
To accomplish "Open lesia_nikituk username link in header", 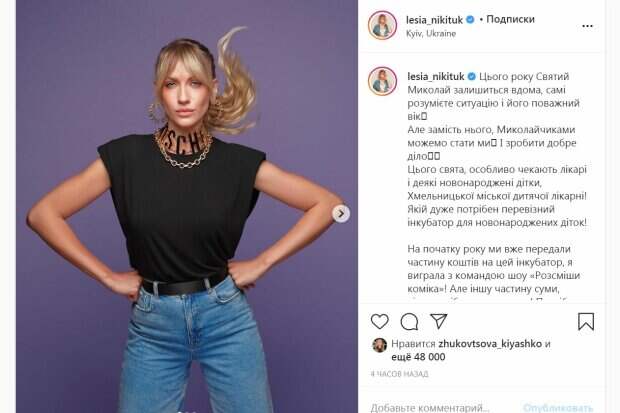I will click(434, 19).
